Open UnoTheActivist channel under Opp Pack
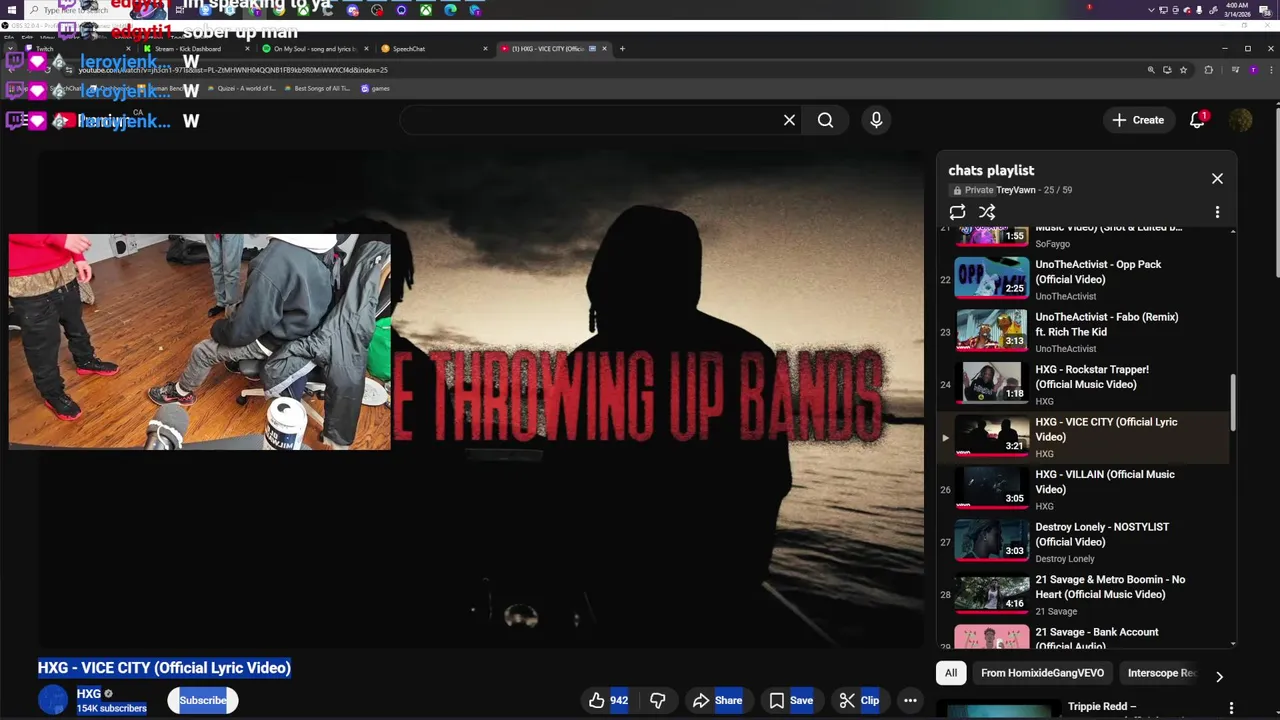This screenshot has height=720, width=1280. (x=1065, y=296)
